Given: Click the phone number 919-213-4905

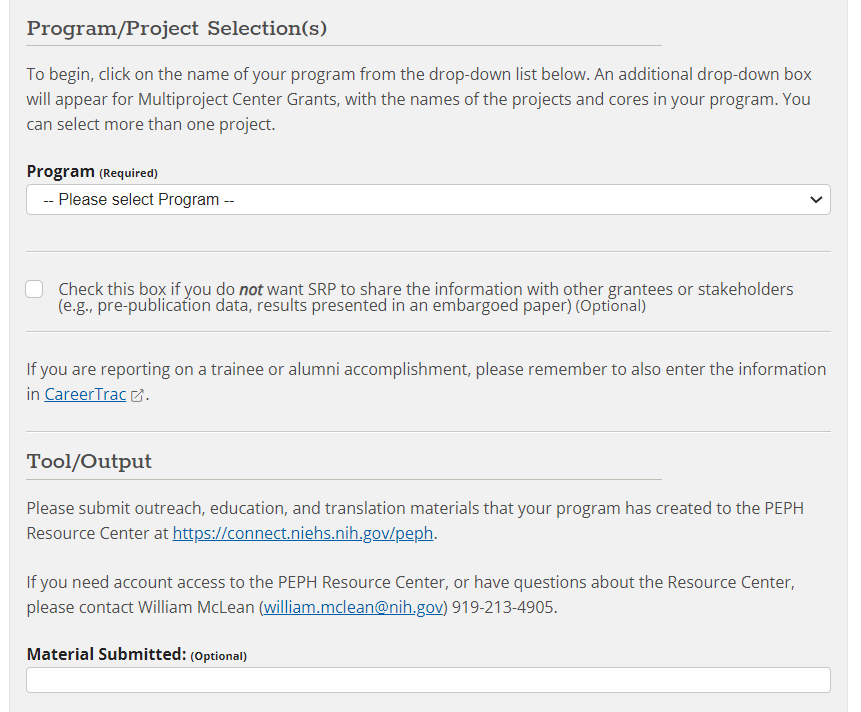Looking at the screenshot, I should click(x=504, y=607).
